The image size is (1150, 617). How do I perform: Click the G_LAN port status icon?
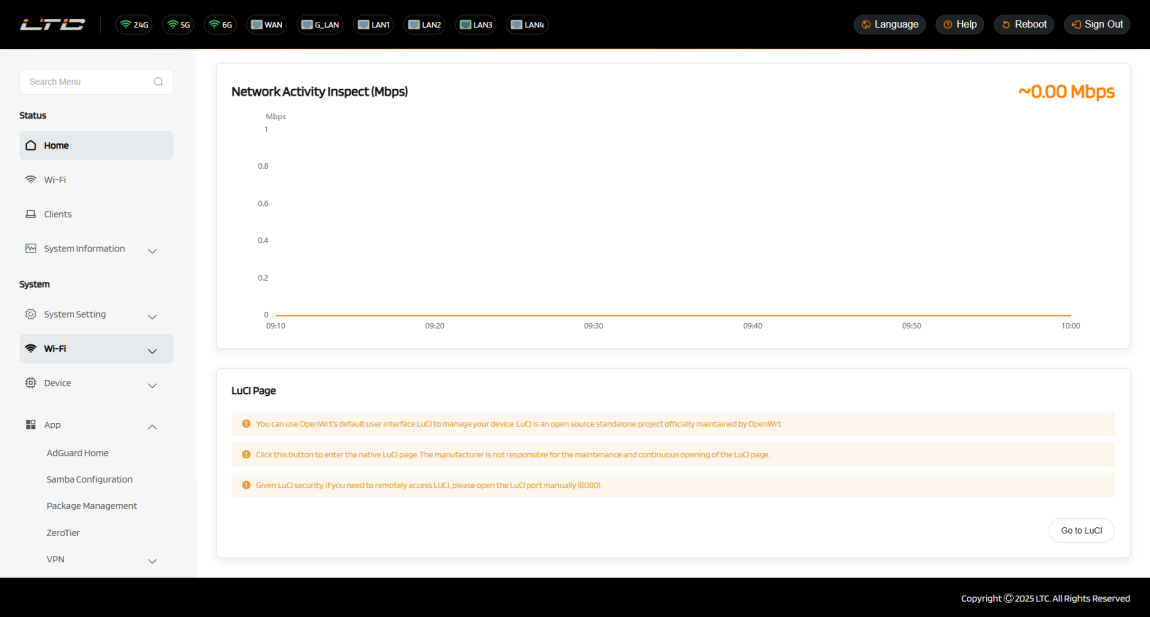coord(320,24)
